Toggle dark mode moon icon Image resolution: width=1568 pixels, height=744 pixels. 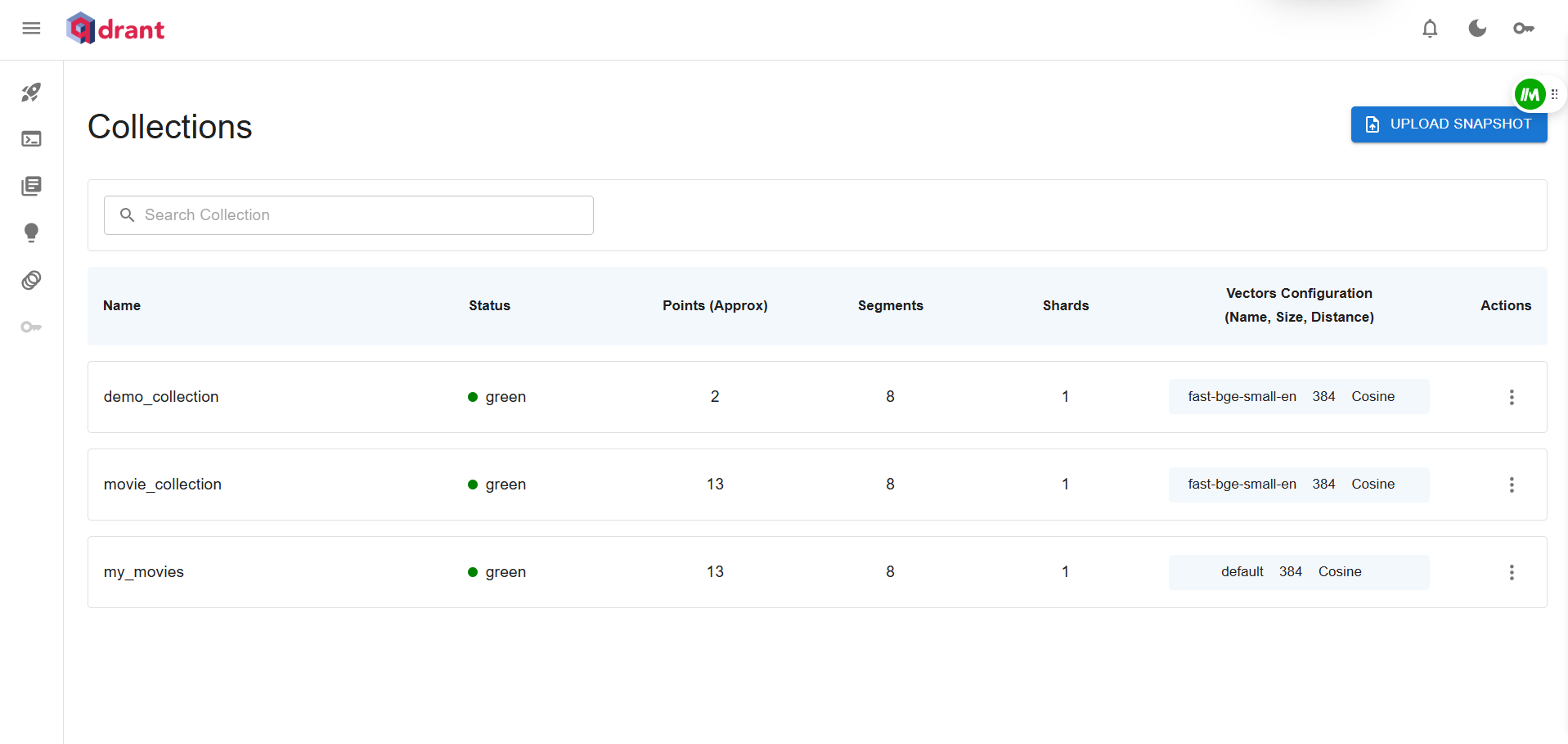1477,29
